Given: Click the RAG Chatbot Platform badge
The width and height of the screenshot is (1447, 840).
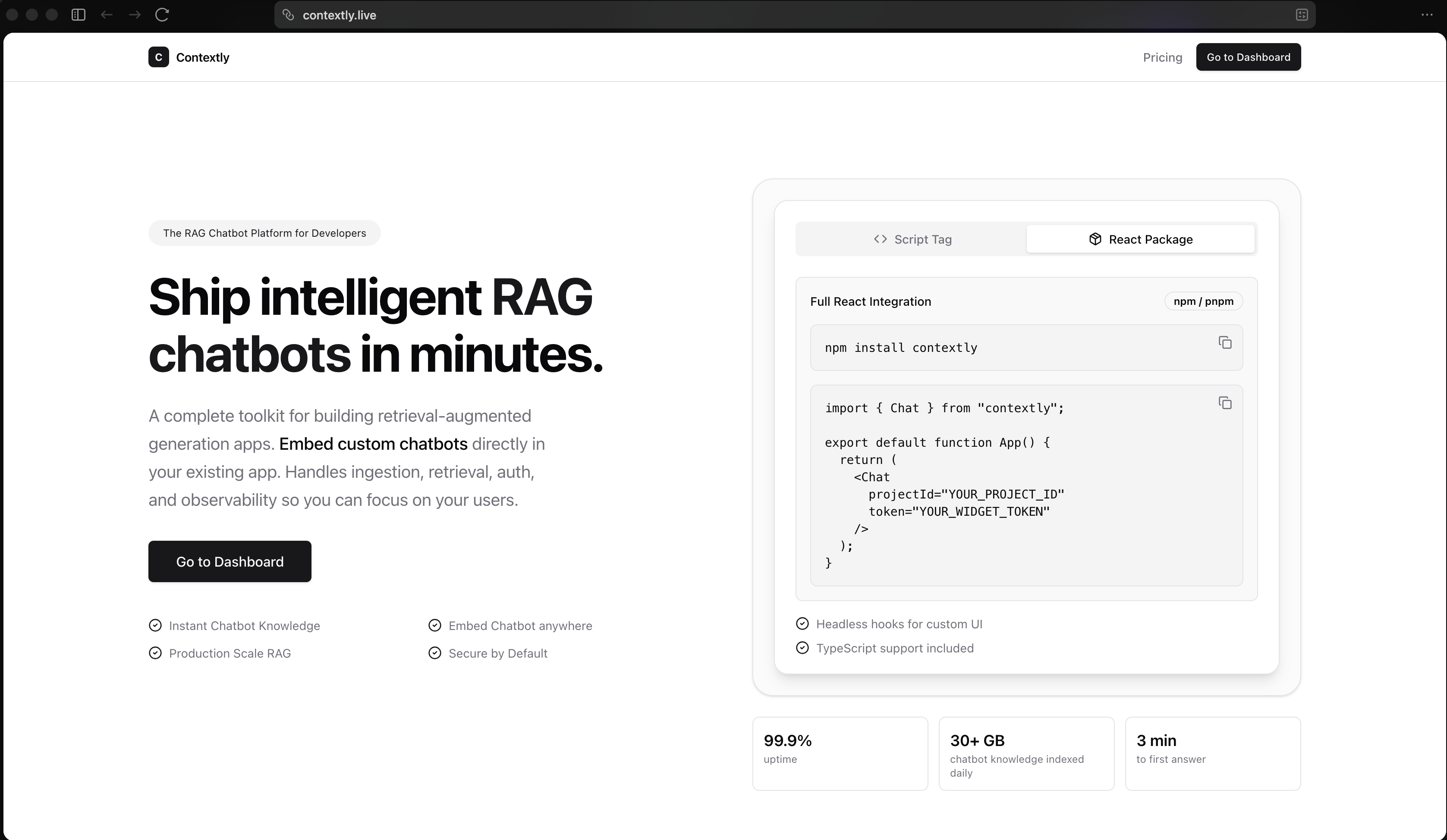Looking at the screenshot, I should (x=264, y=233).
